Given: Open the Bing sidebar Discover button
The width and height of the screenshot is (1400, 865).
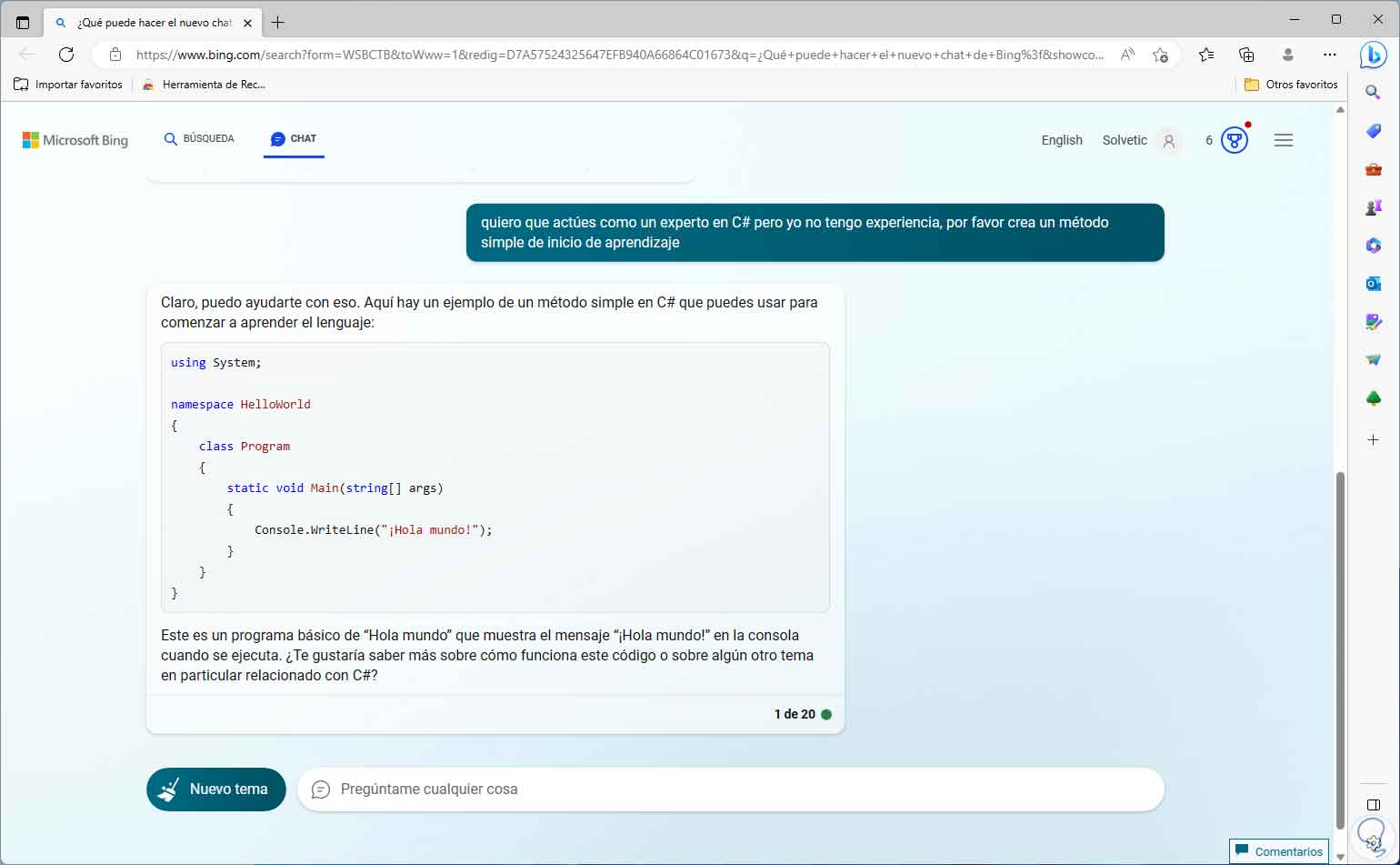Looking at the screenshot, I should (x=1373, y=55).
